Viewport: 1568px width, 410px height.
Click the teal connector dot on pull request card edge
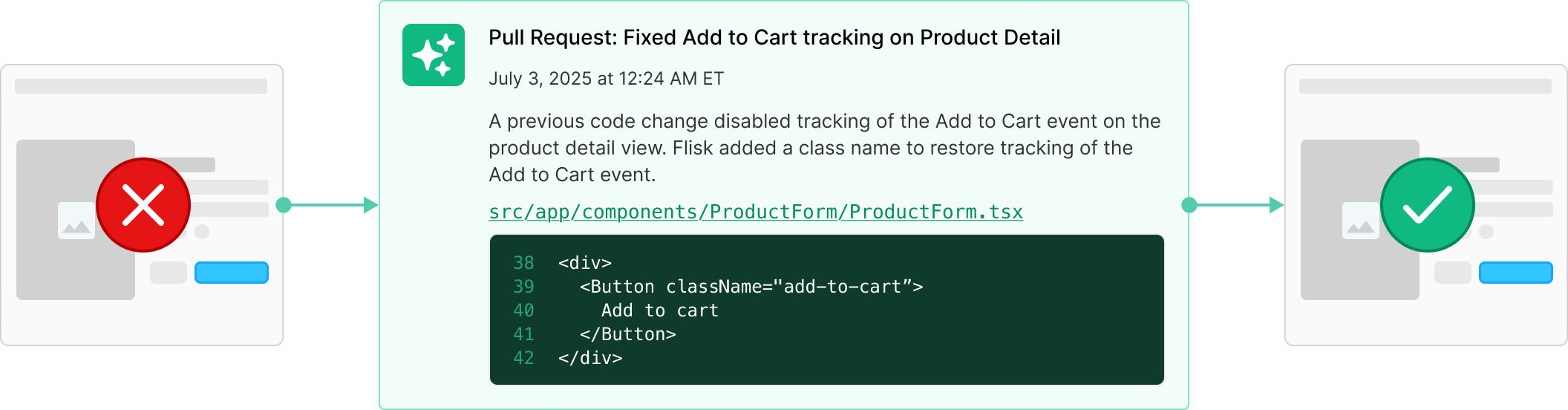tap(1189, 205)
